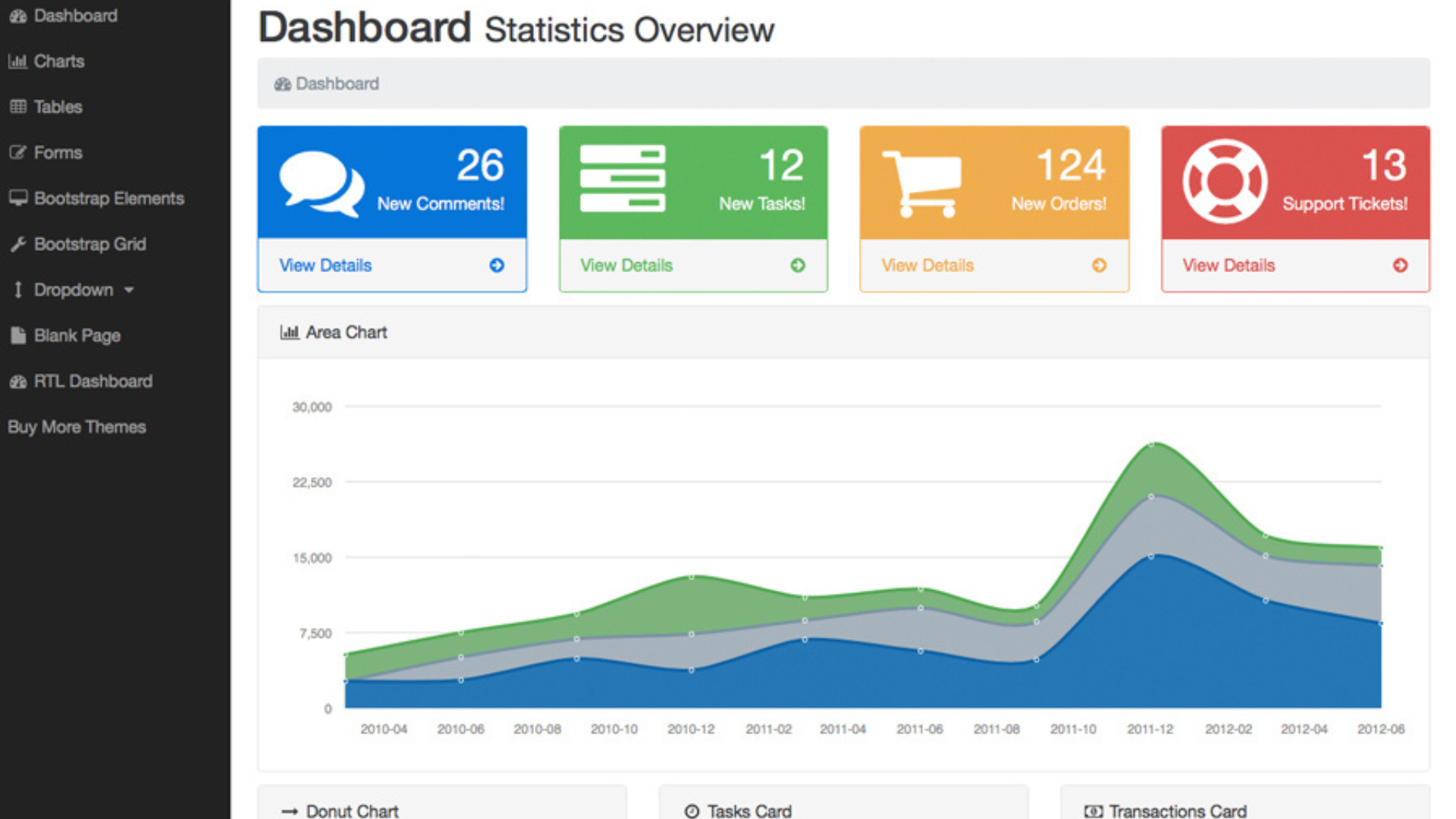Screen dimensions: 1456x819
Task: Open Bootstrap Grid sidebar item
Action: click(x=89, y=244)
